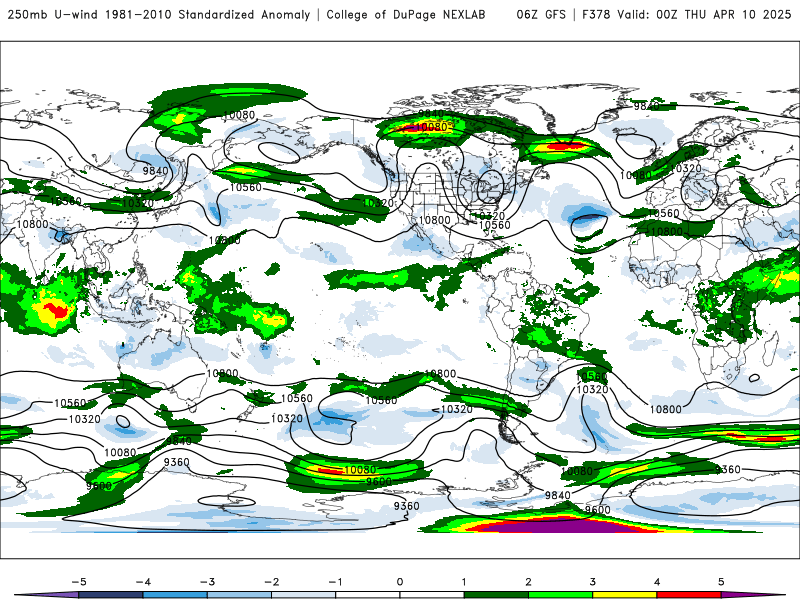Viewport: 800px width, 600px height.
Task: Click the "-5" colorbar label
Action: coord(79,582)
